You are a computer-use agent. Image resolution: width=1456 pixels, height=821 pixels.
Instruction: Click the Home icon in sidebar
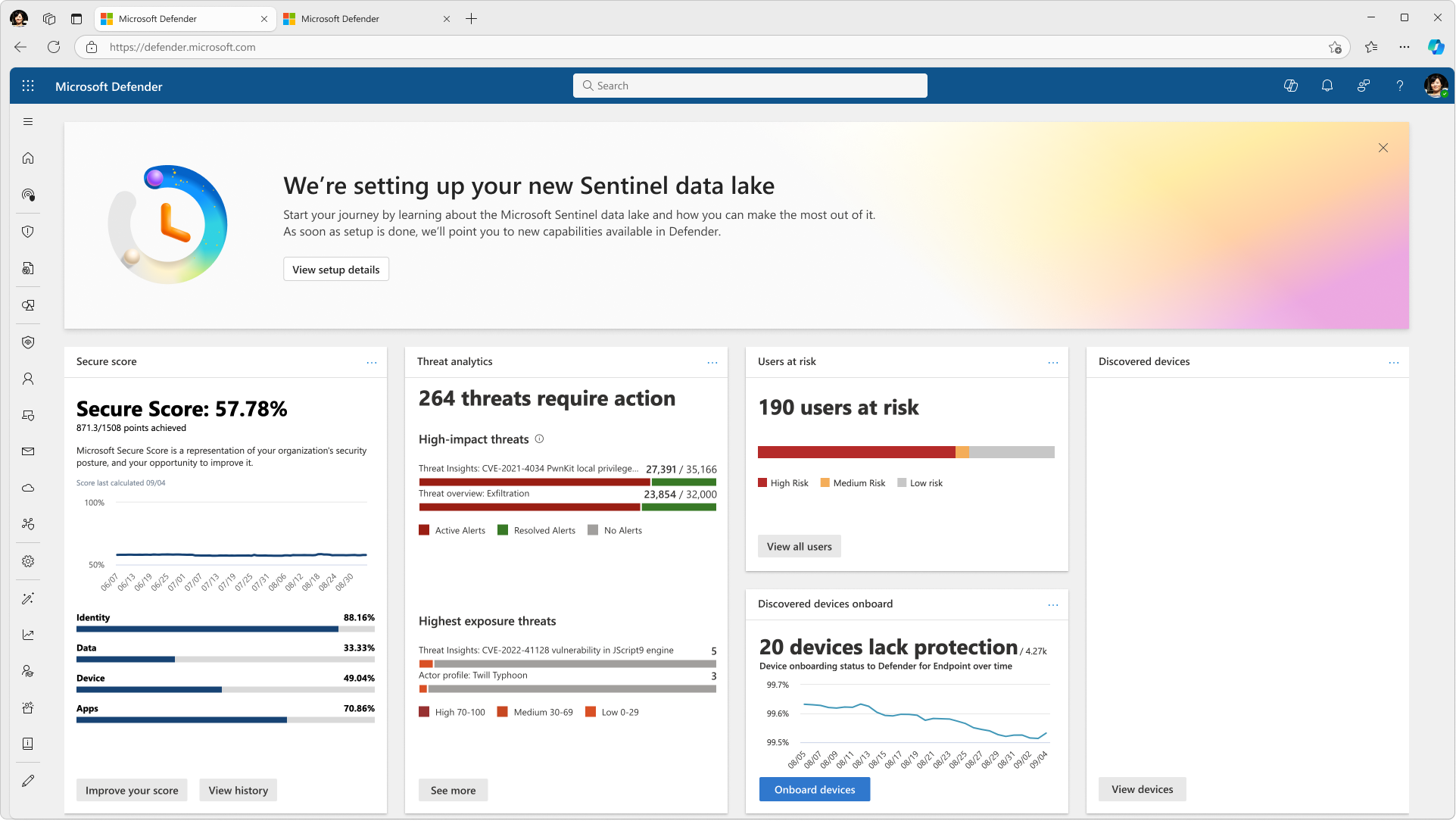point(28,158)
